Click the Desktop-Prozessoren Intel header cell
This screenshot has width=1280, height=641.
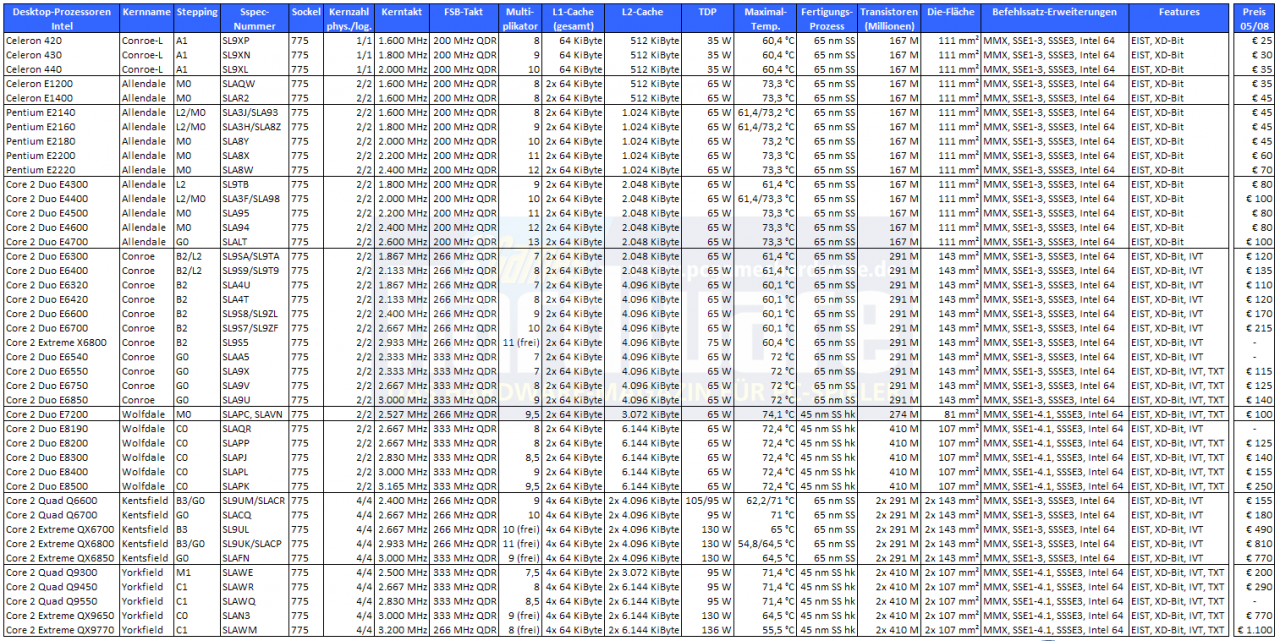pos(60,18)
